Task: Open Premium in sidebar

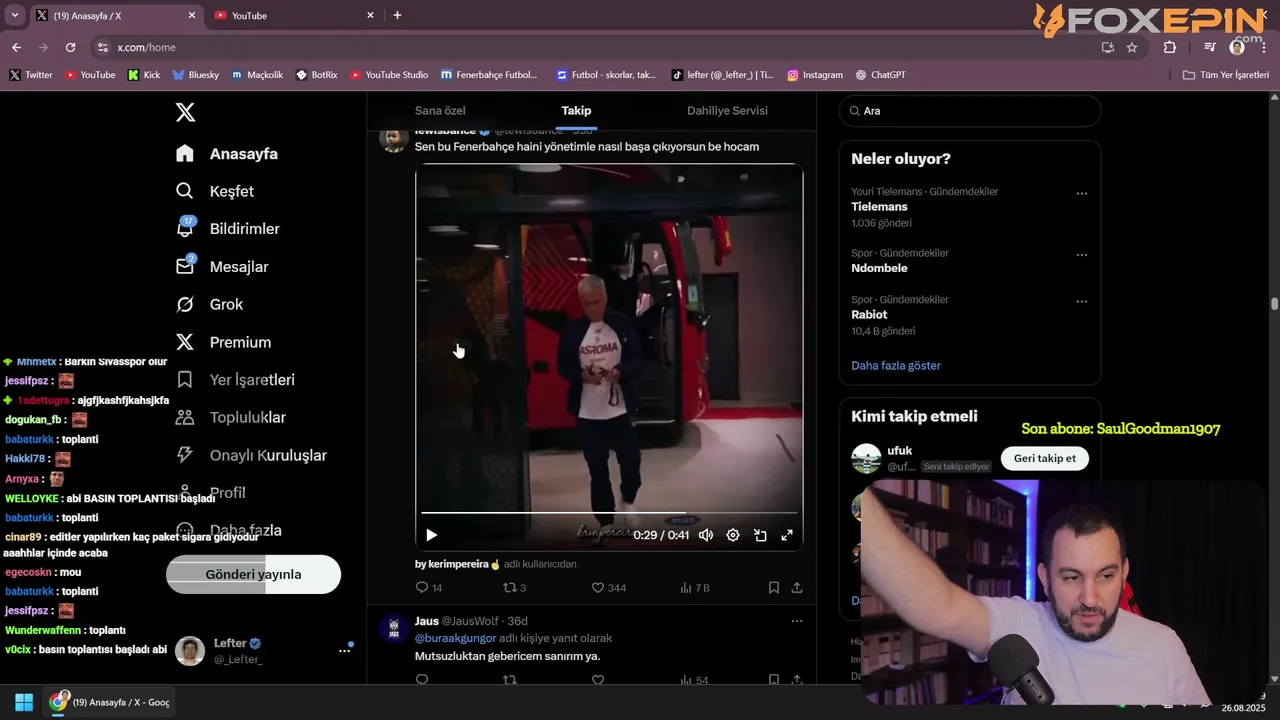Action: tap(223, 342)
